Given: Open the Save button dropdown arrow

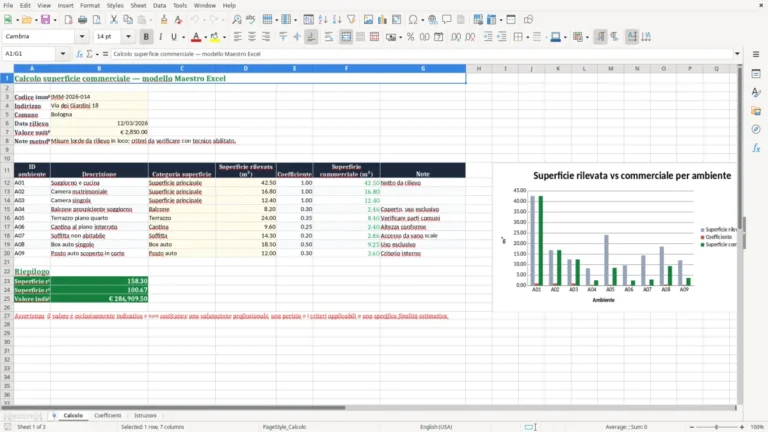Looking at the screenshot, I should click(55, 20).
